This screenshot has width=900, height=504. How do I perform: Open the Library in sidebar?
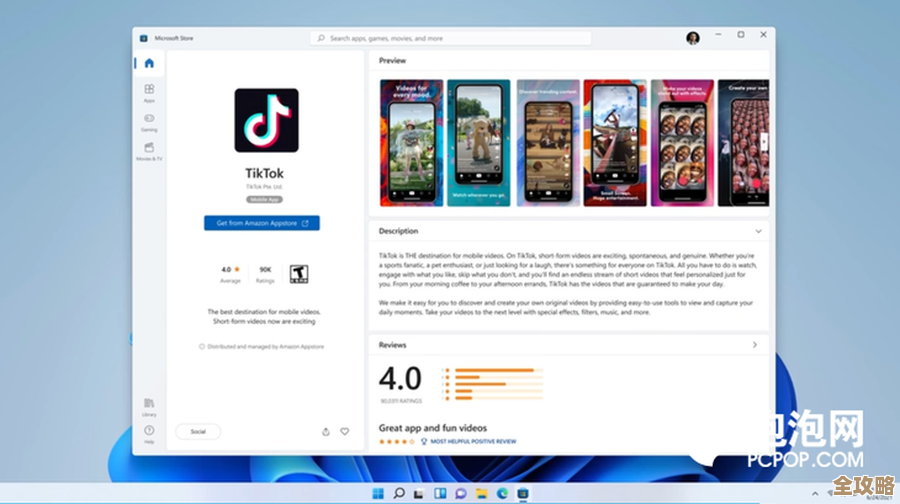tap(149, 405)
